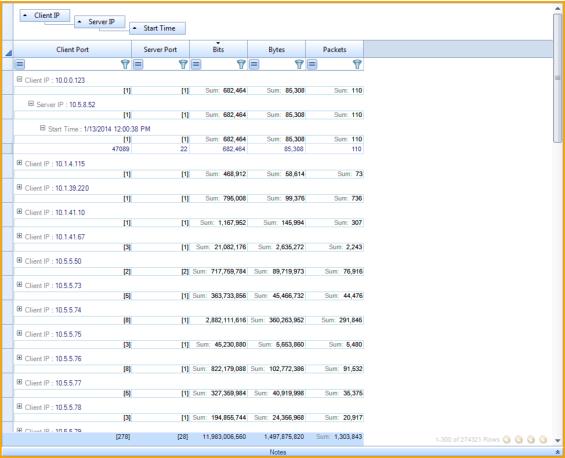Open filter funnel for Client Port column
Screen dimensions: 565x458
click(125, 65)
